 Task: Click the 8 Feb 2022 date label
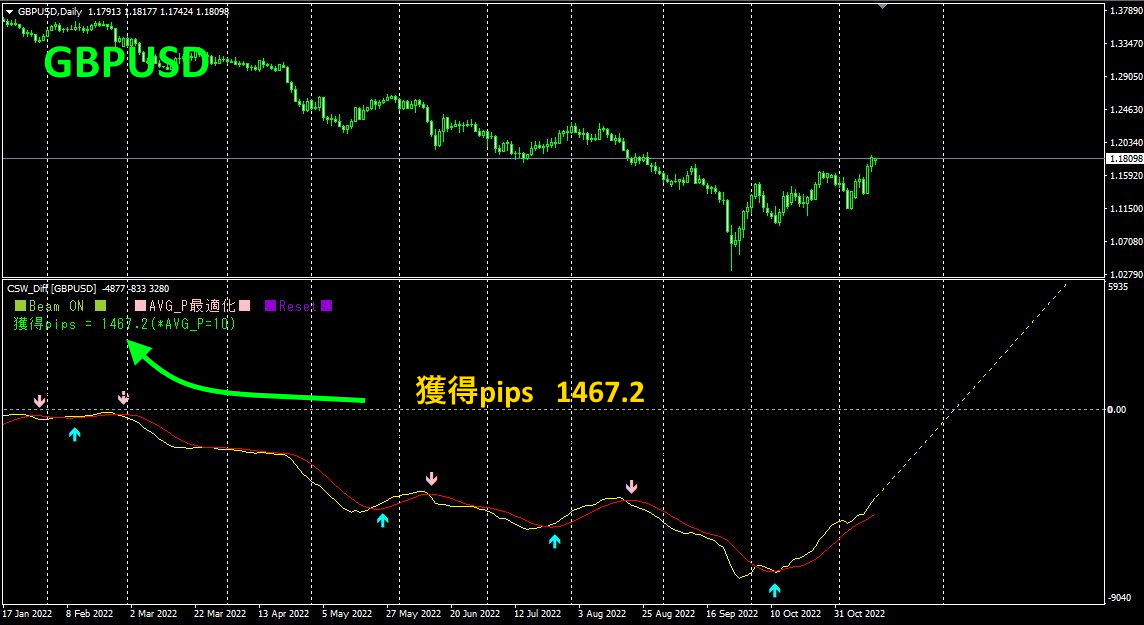coord(90,613)
